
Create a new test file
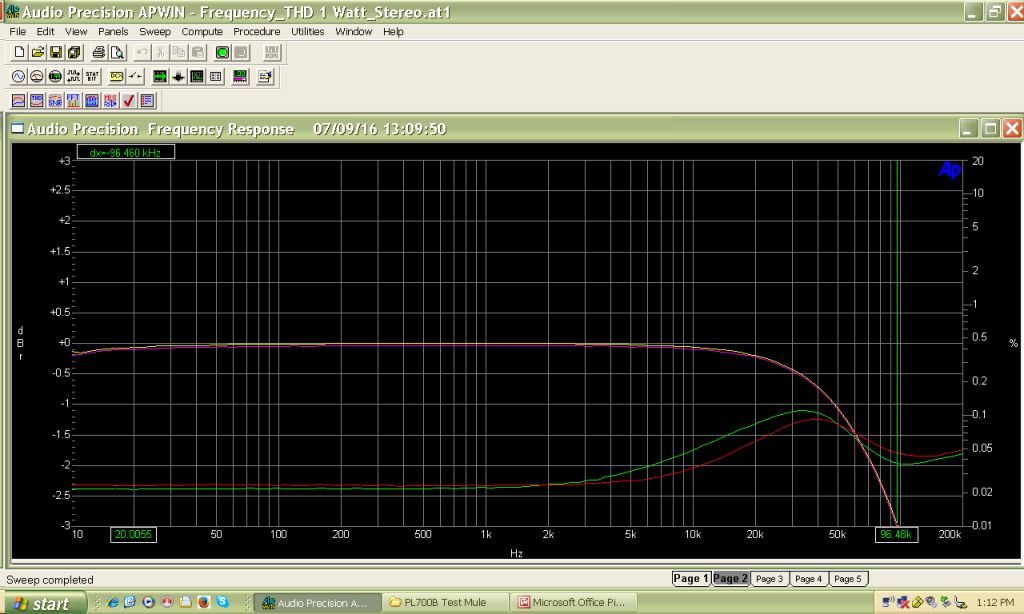(20, 52)
